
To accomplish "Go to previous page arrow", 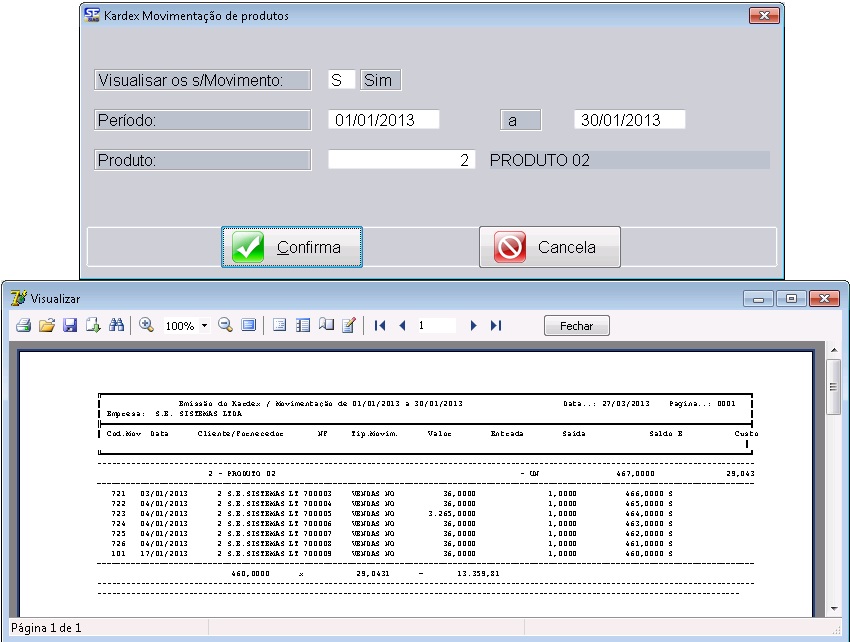I will click(402, 326).
